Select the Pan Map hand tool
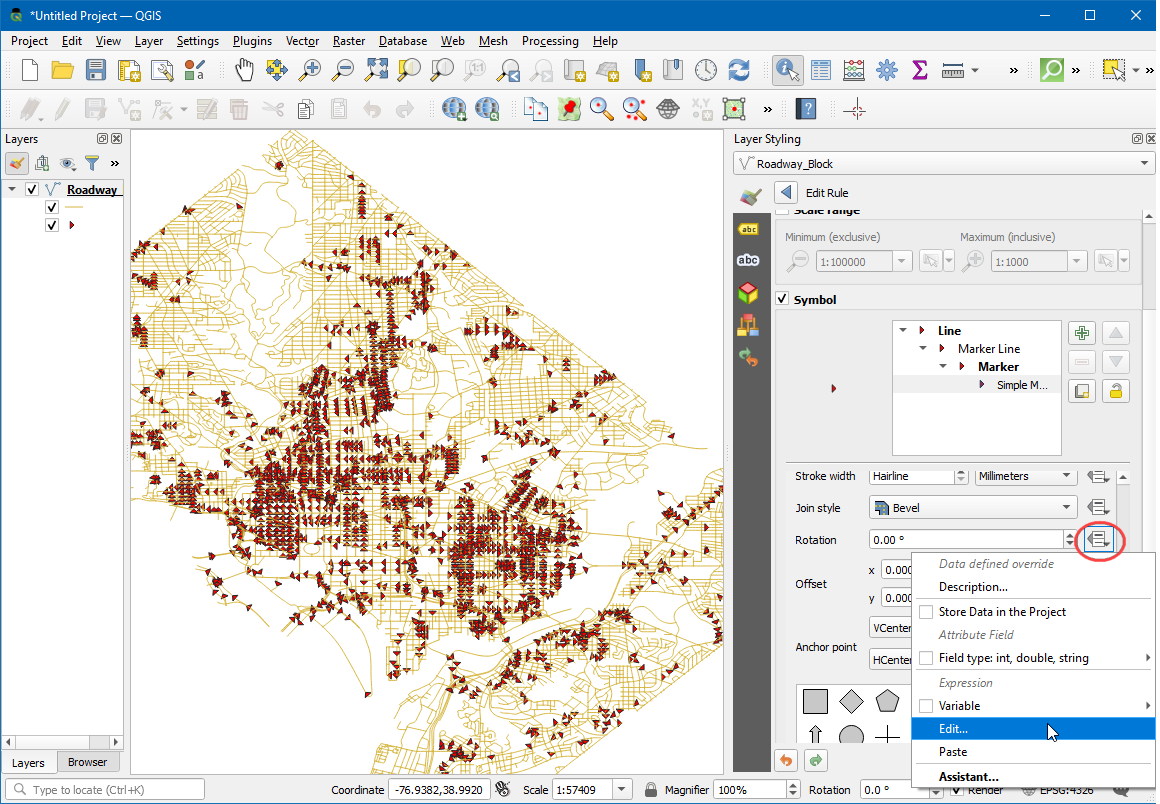This screenshot has width=1160, height=804. pyautogui.click(x=245, y=70)
